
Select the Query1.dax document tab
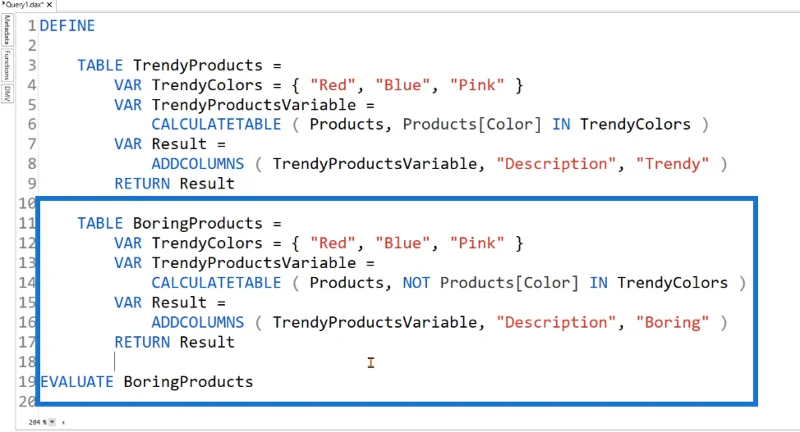(x=23, y=5)
